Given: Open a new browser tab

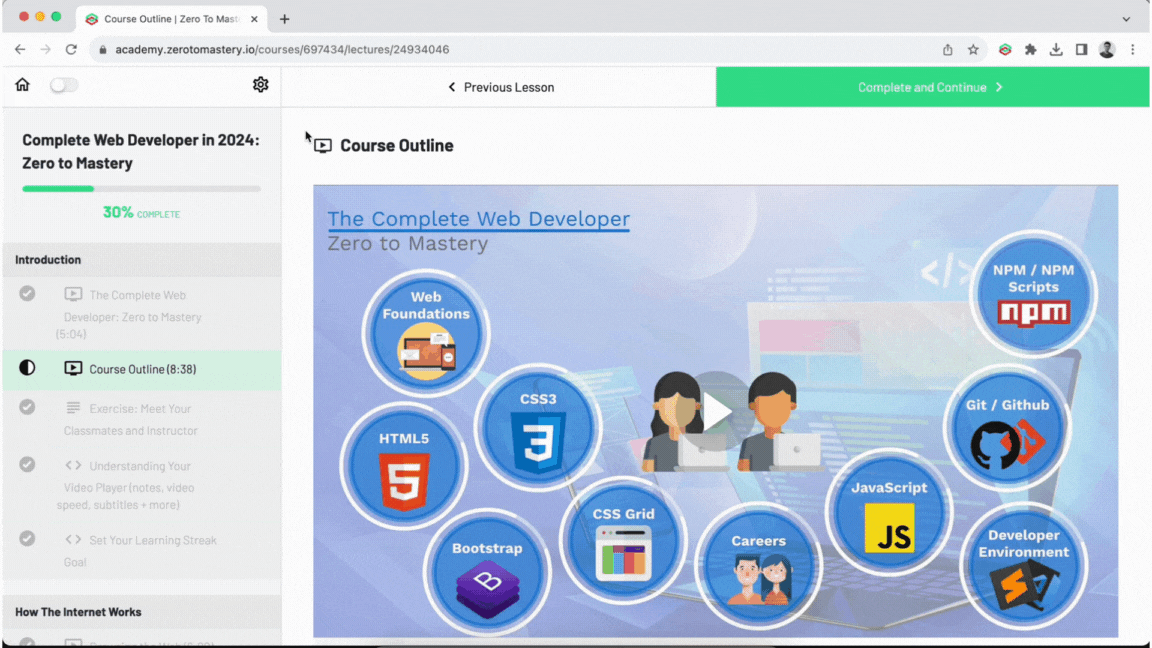Looking at the screenshot, I should point(284,19).
